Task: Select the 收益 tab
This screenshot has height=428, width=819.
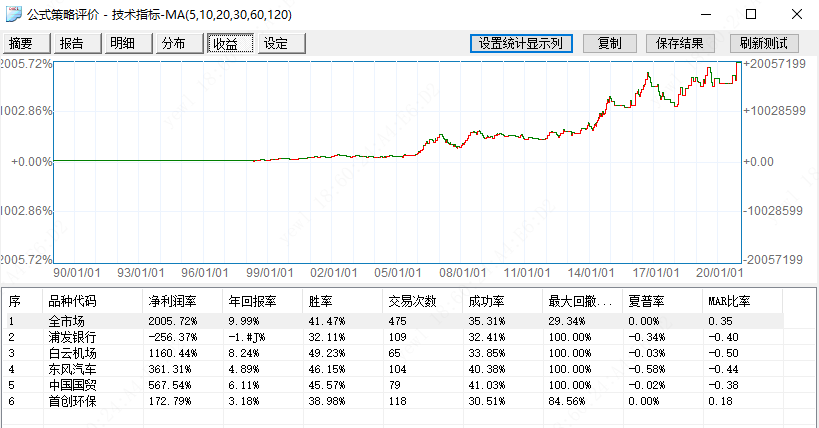Action: tap(230, 43)
